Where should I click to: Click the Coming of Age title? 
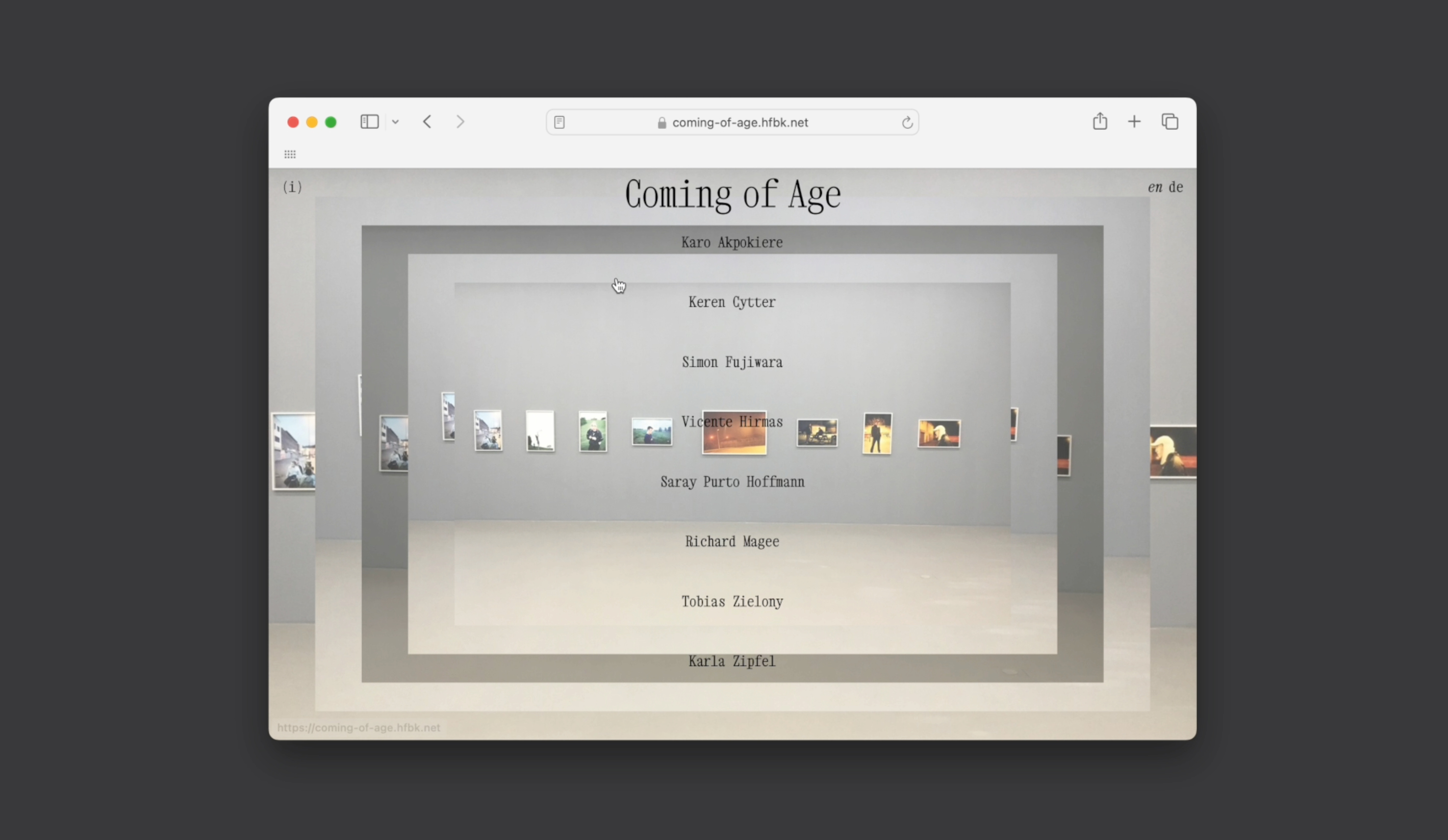click(x=732, y=194)
